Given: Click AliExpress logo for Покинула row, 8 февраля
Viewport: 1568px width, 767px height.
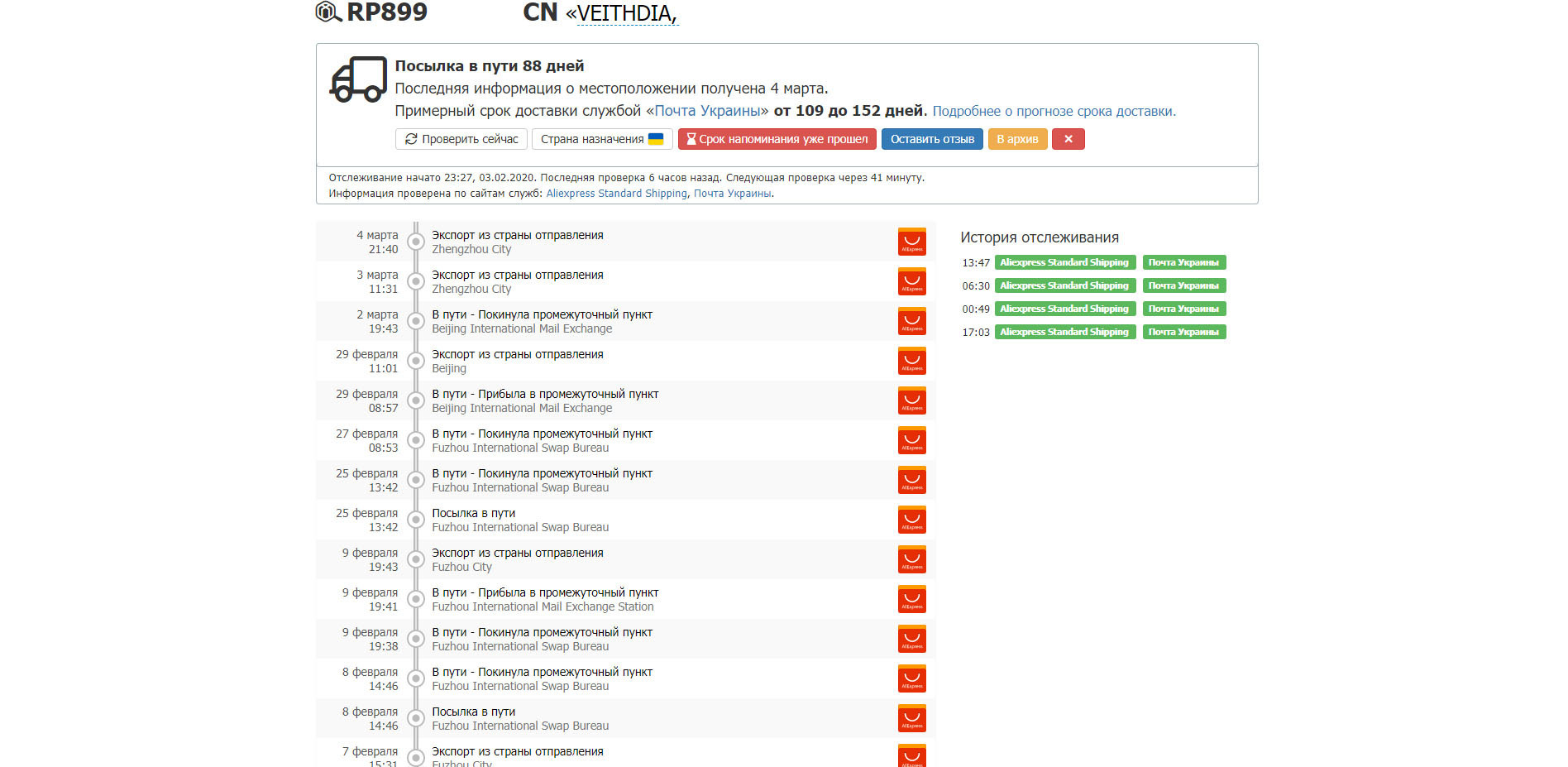Looking at the screenshot, I should [912, 678].
